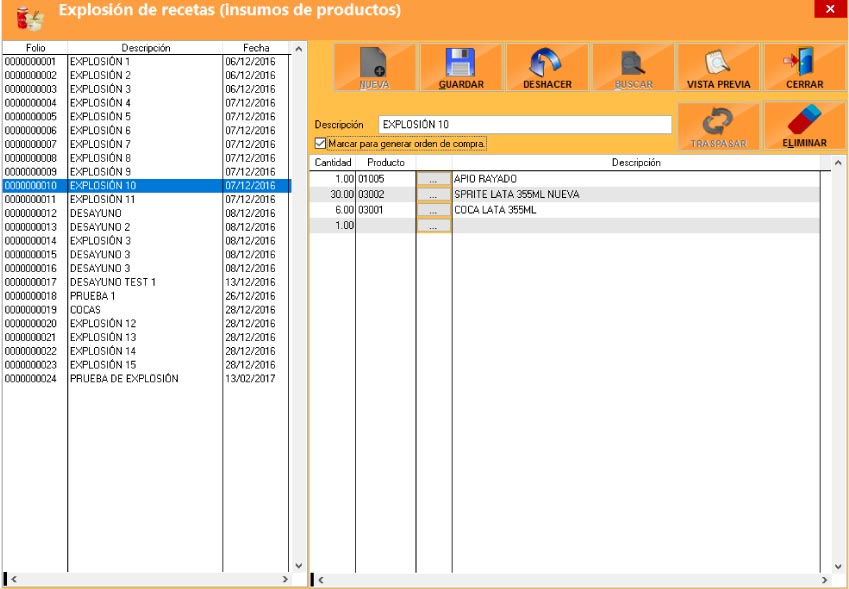Open product lookup for APIO RAYADO row
The width and height of the screenshot is (849, 589).
pos(433,179)
